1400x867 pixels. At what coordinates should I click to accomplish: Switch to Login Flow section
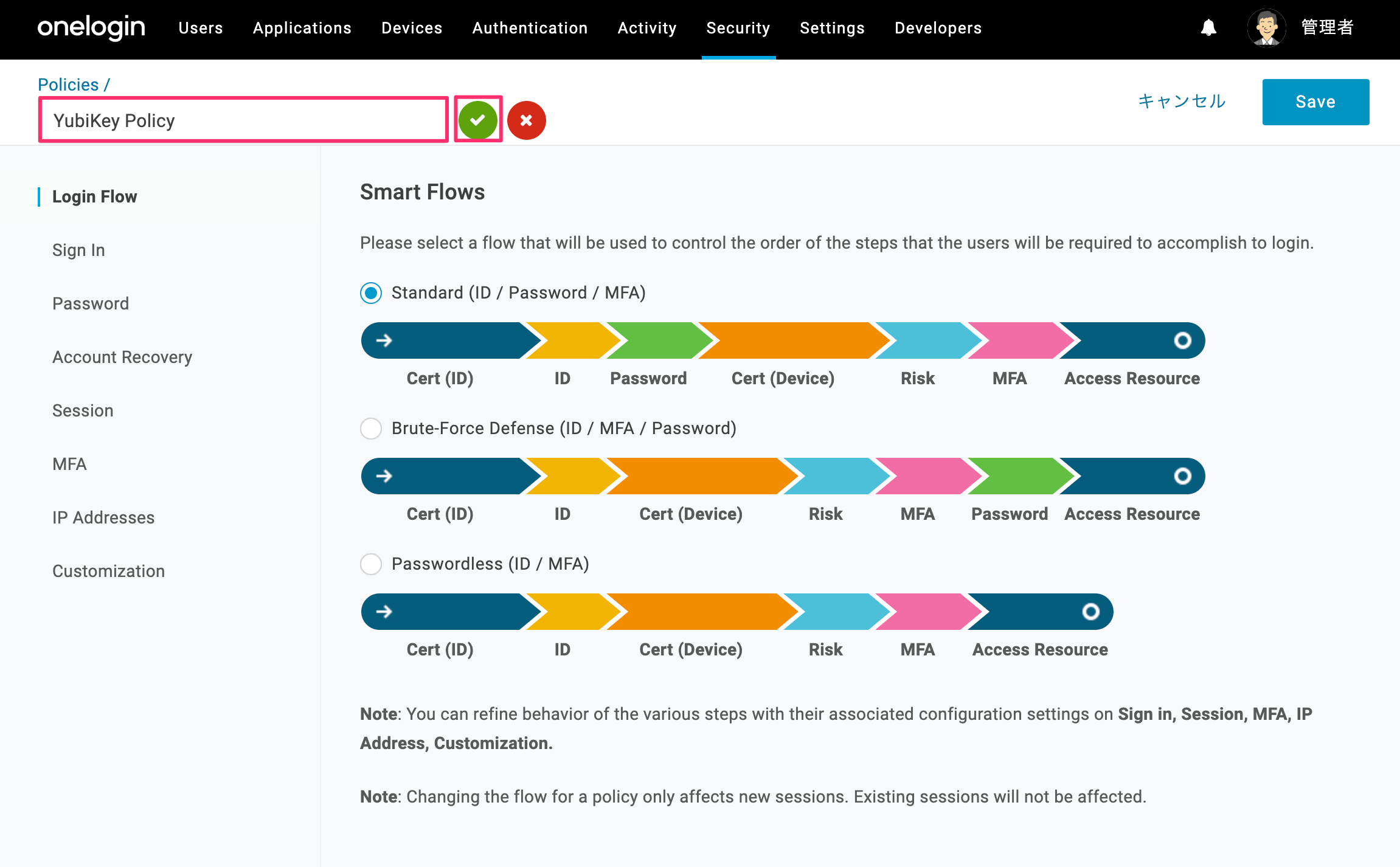95,197
